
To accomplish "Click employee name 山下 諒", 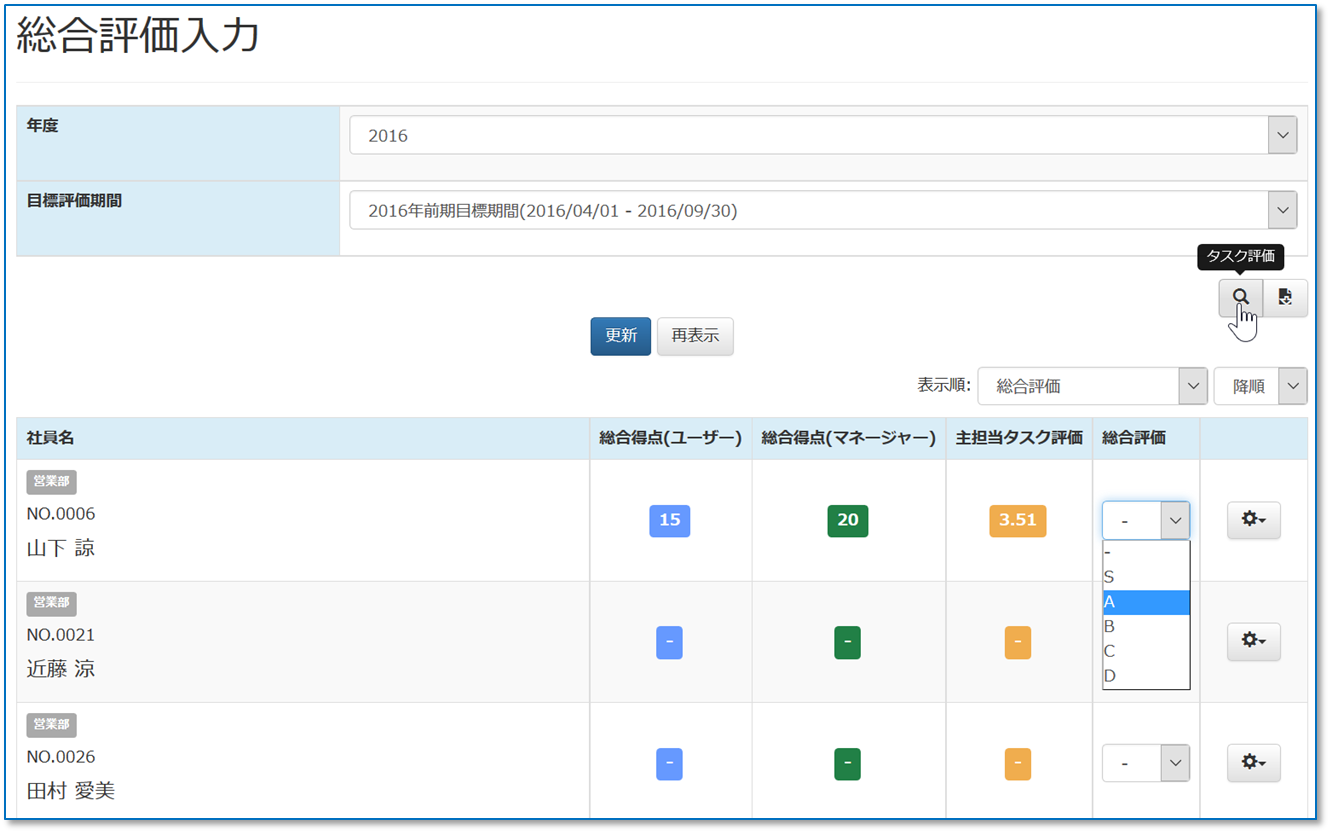I will tap(61, 548).
